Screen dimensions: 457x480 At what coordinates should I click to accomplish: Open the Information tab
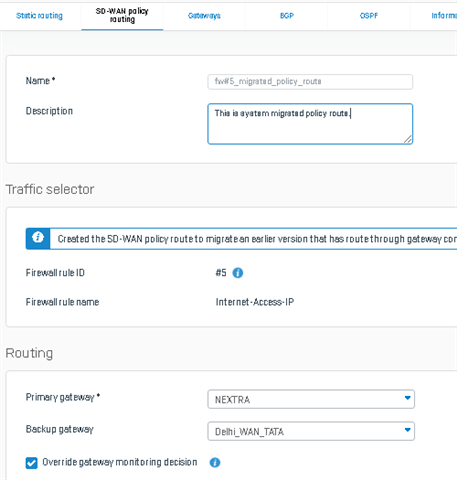(x=444, y=16)
